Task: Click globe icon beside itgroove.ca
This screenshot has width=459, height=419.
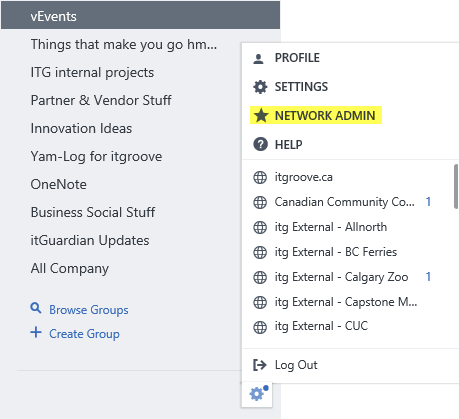Action: click(260, 177)
